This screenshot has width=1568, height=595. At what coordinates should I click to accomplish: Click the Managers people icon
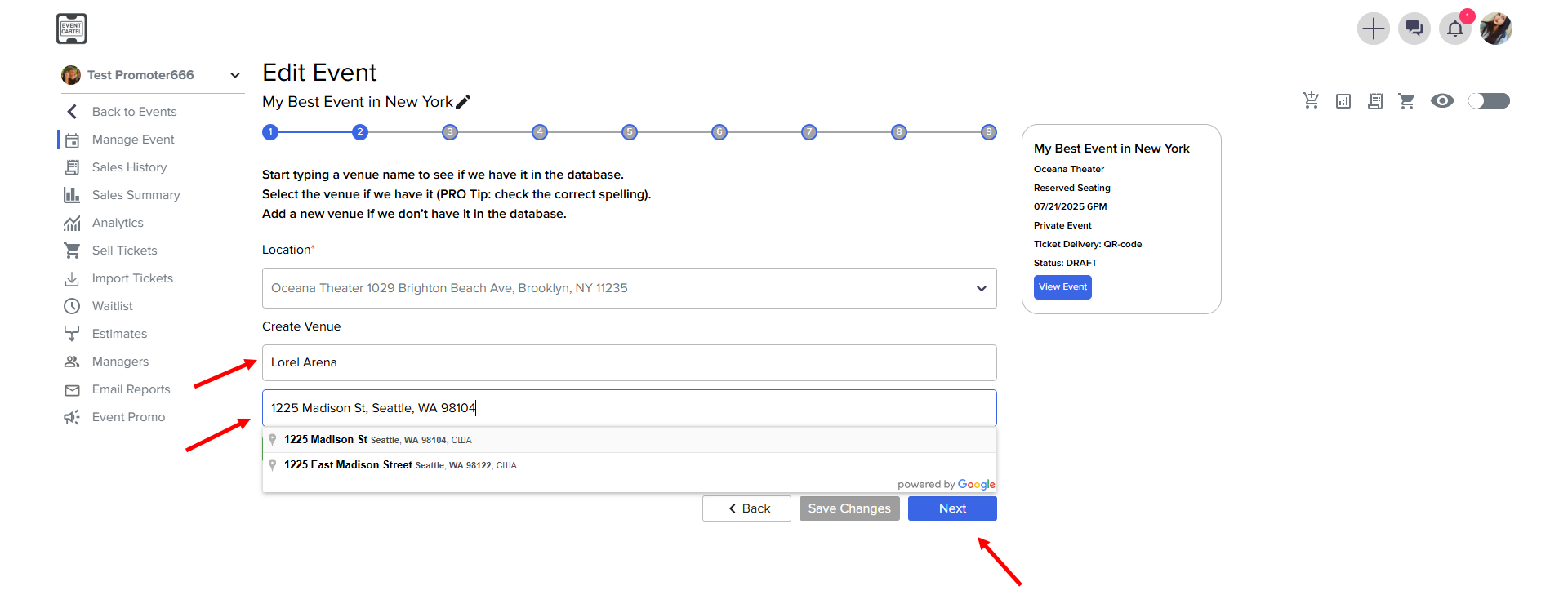coord(72,362)
